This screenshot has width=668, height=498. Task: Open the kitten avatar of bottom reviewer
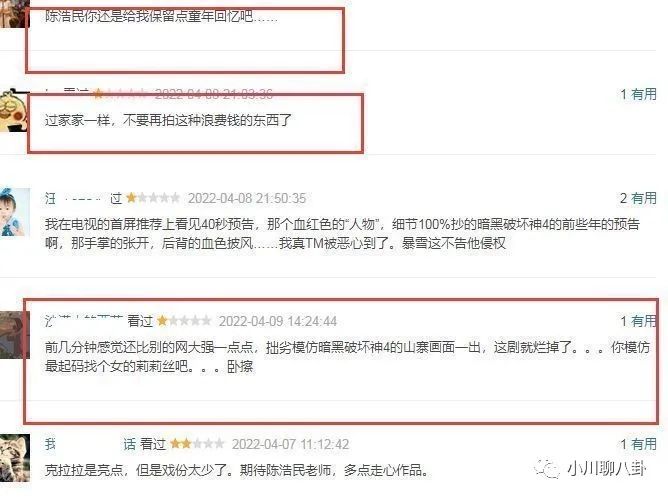[14, 458]
